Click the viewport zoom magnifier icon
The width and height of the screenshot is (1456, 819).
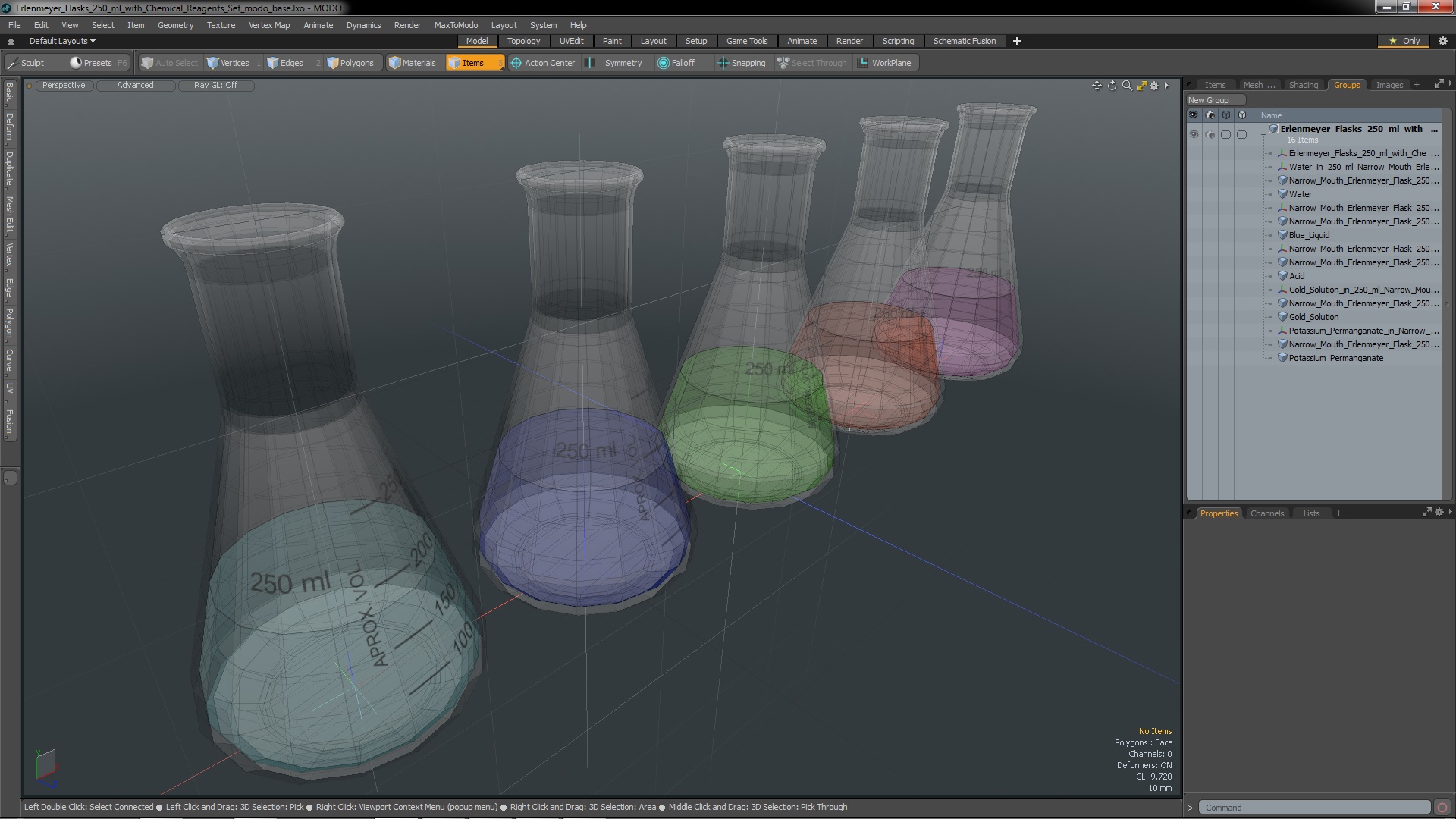click(1127, 86)
